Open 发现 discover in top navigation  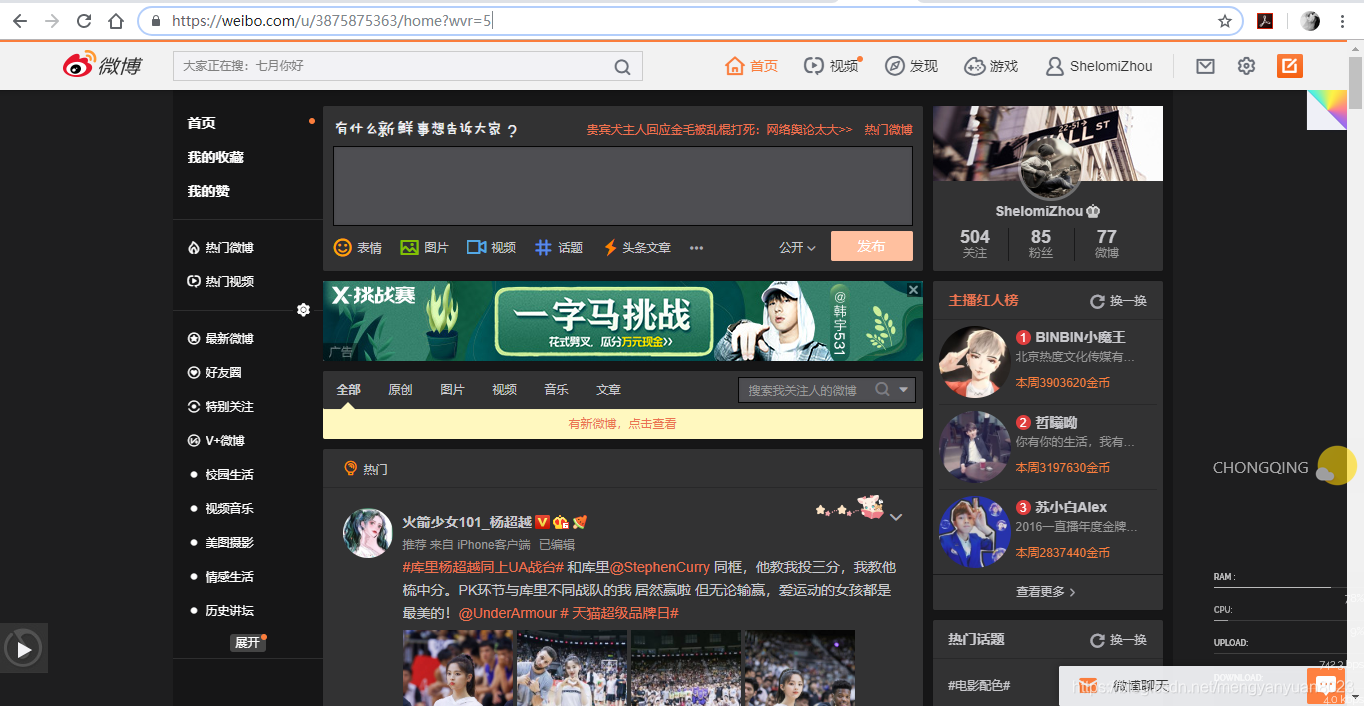(912, 66)
